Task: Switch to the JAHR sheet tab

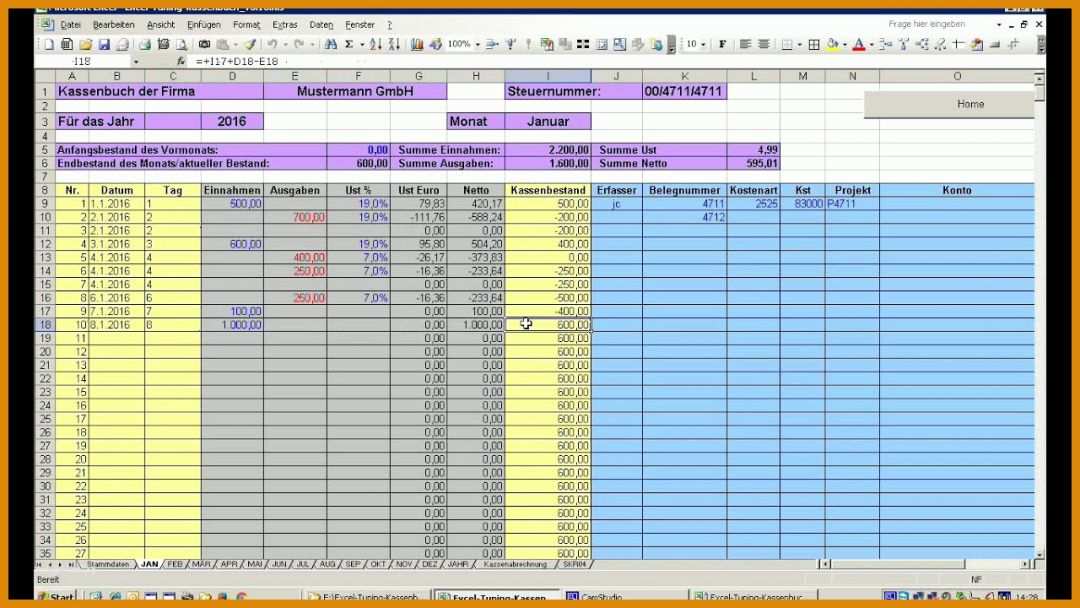Action: (x=457, y=565)
